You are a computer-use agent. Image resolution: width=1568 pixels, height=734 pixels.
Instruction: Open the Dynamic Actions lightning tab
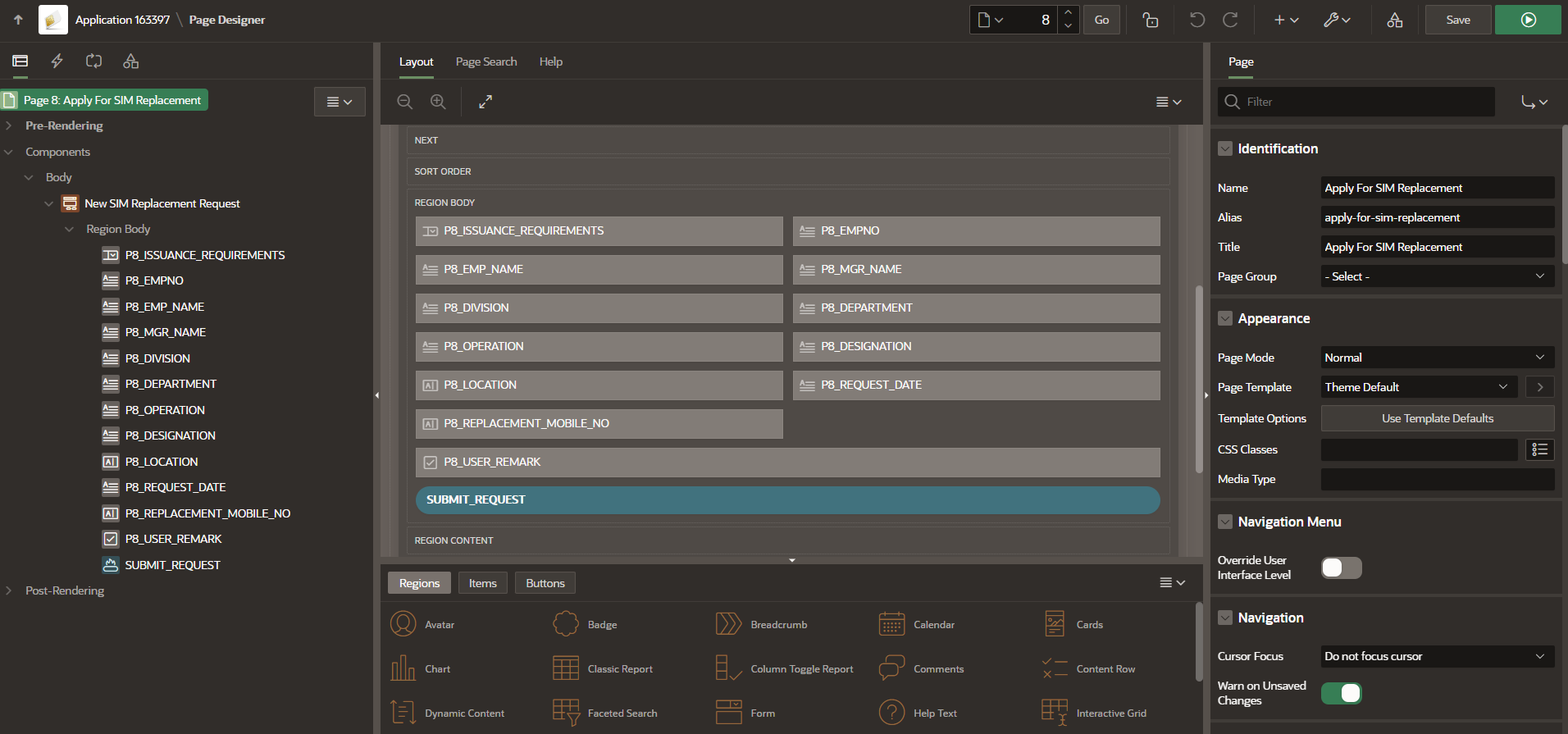tap(57, 61)
